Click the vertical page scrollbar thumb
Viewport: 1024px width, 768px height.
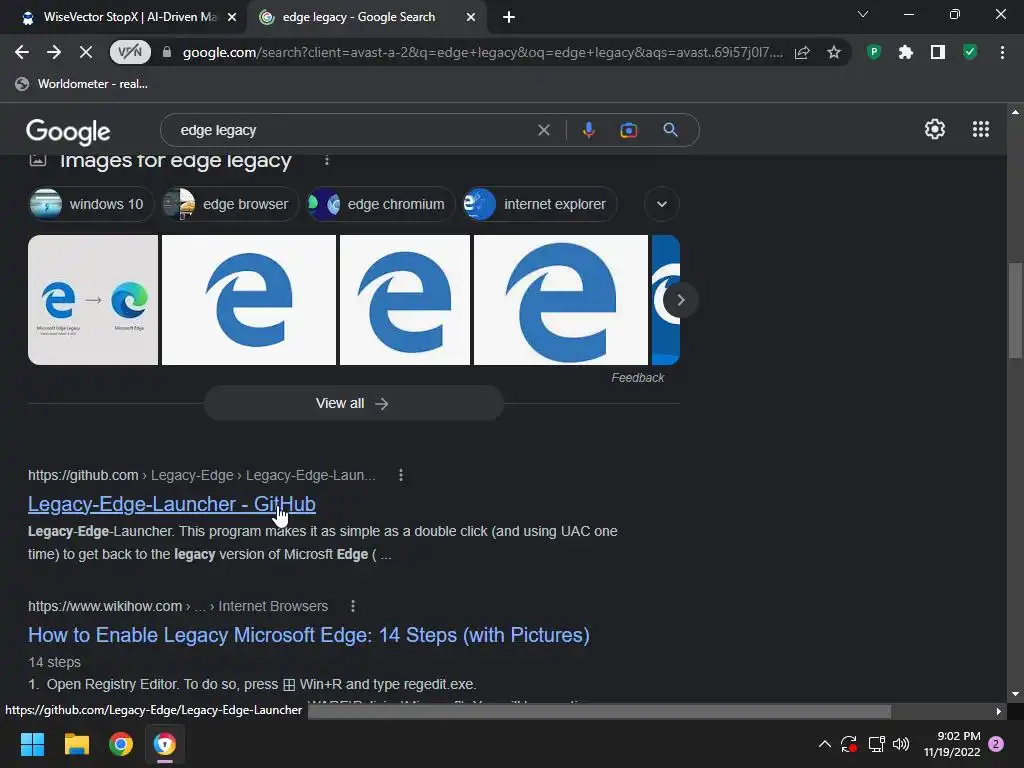[1014, 310]
